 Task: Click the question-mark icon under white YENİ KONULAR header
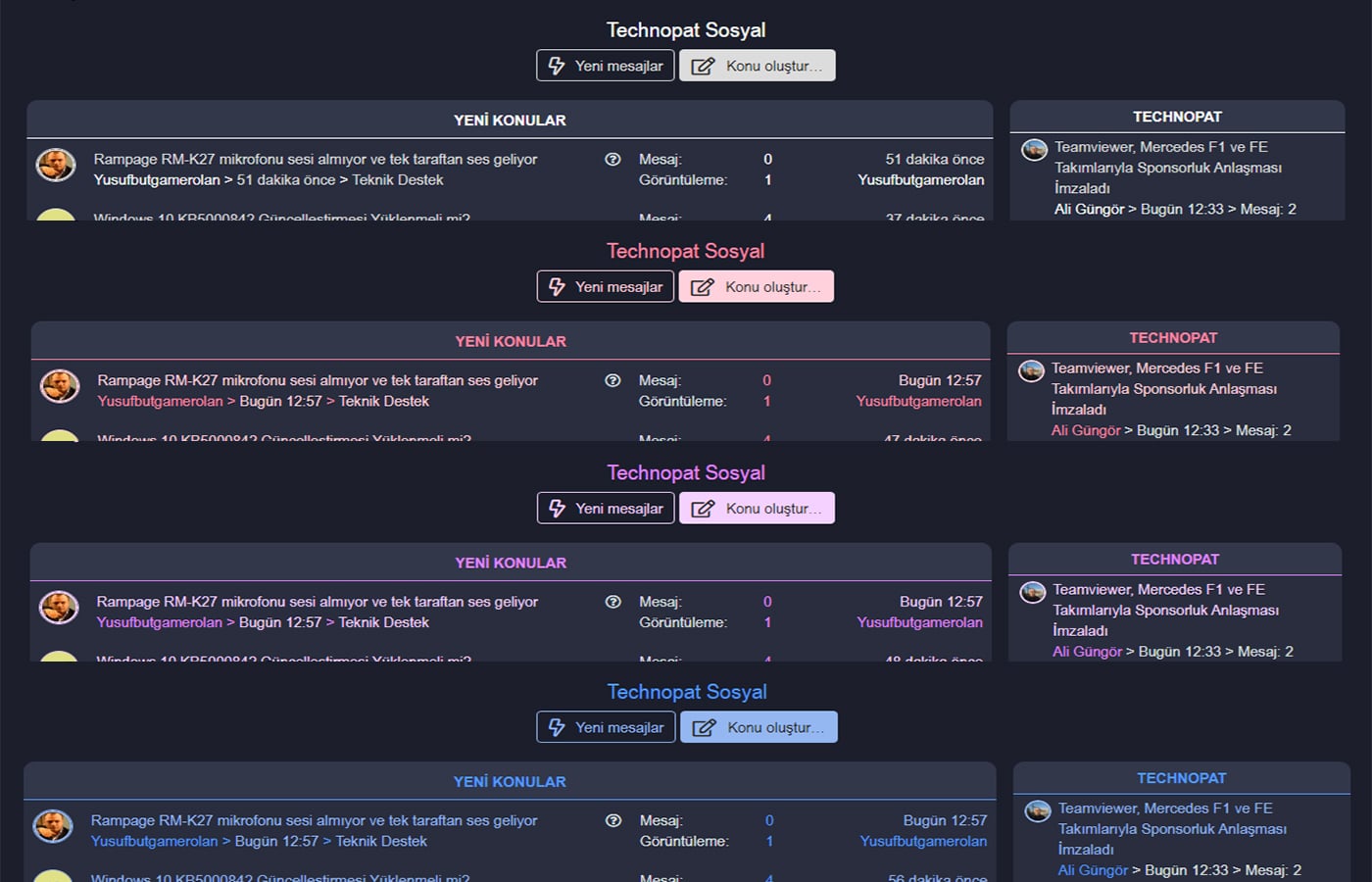pyautogui.click(x=612, y=159)
